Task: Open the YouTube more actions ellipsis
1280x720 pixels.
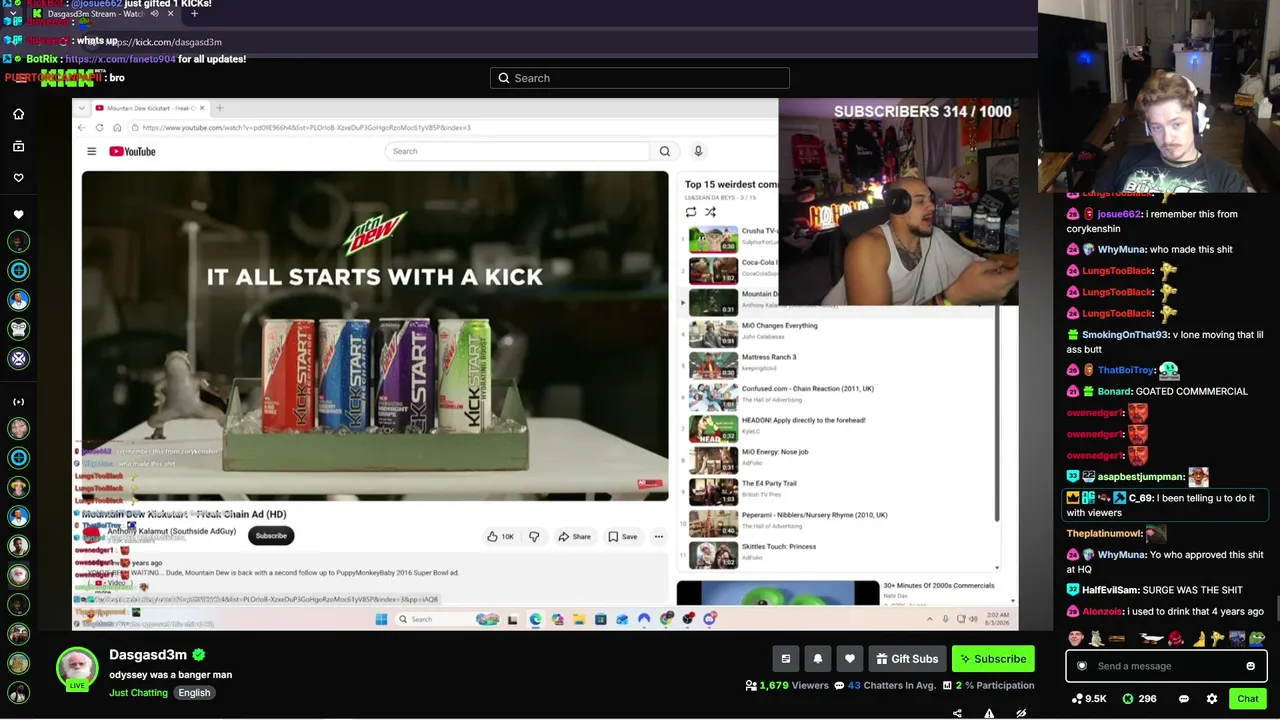Action: click(658, 537)
